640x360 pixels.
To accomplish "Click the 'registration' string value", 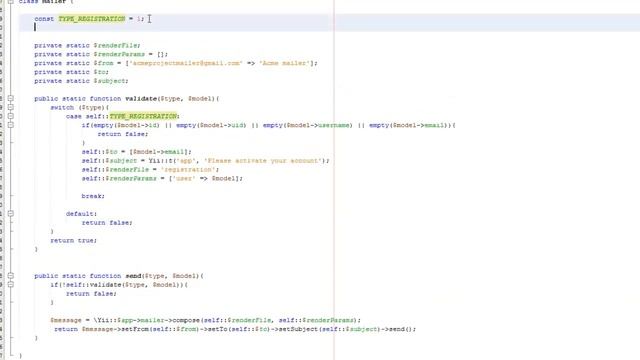I will pos(188,169).
